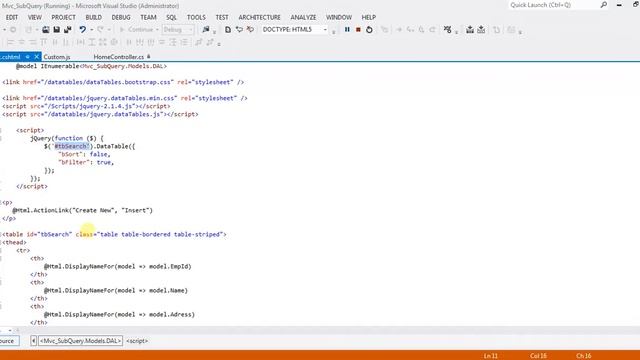Click the page icon before DOCTYPE box
640x360 pixels.
click(228, 29)
